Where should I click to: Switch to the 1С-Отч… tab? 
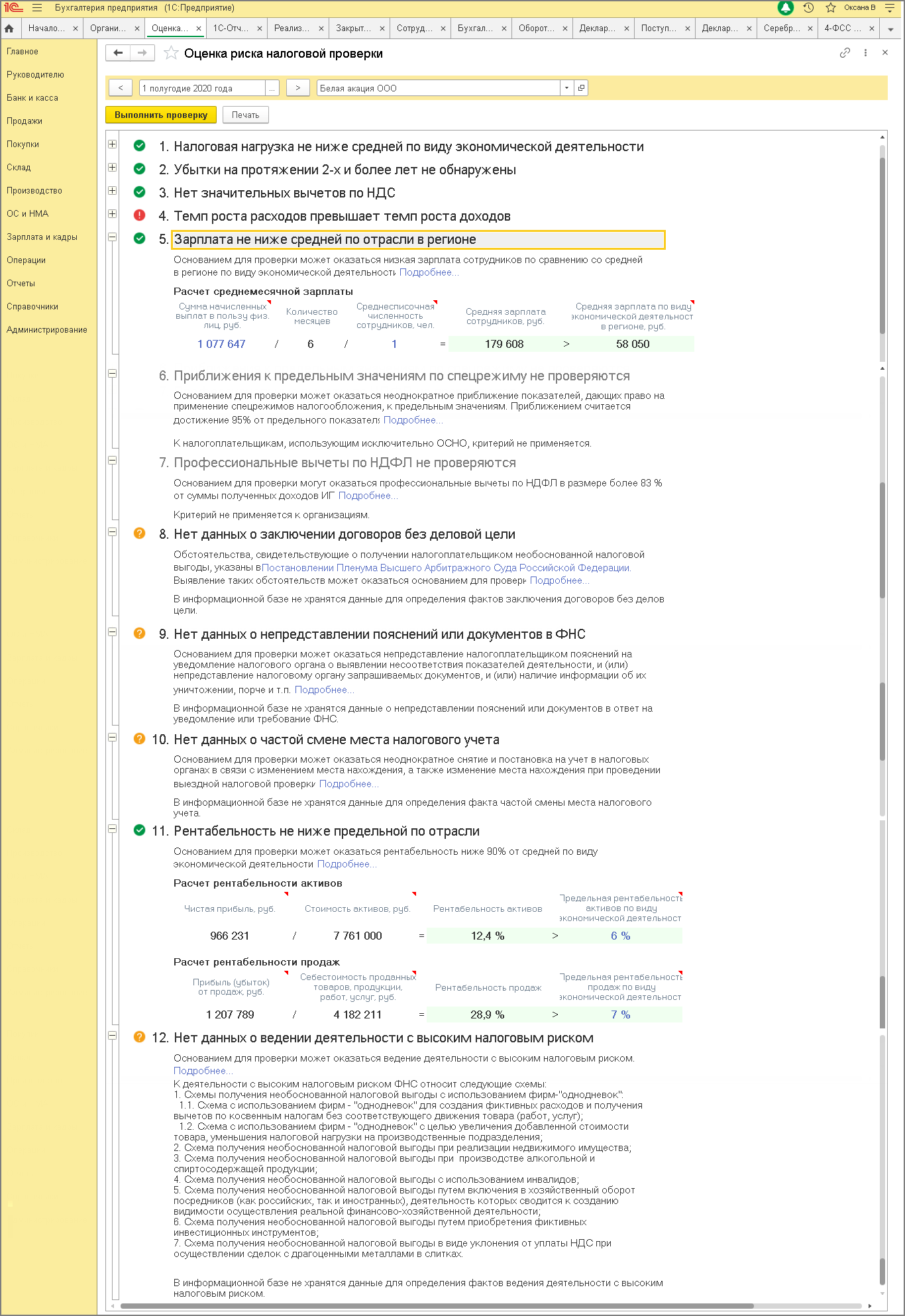point(230,28)
